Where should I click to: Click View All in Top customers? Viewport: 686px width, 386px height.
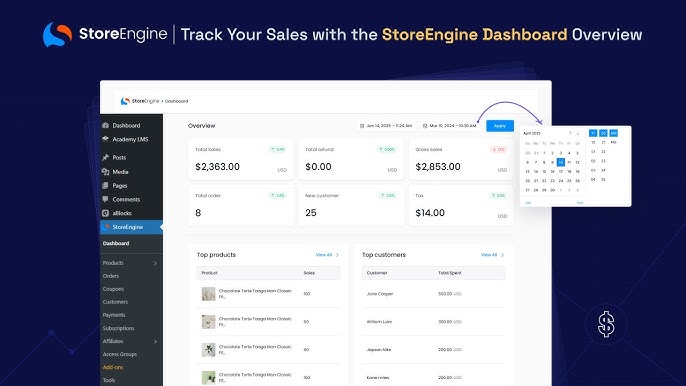(x=489, y=255)
